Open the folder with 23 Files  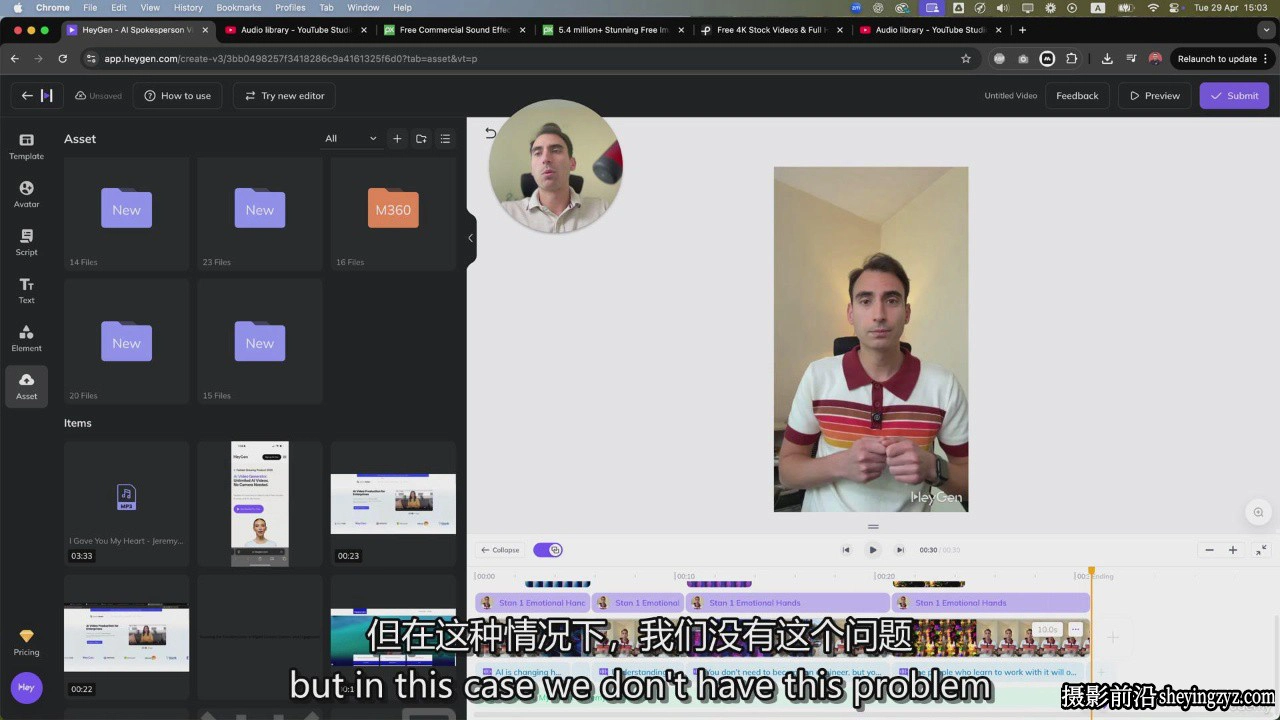(260, 214)
